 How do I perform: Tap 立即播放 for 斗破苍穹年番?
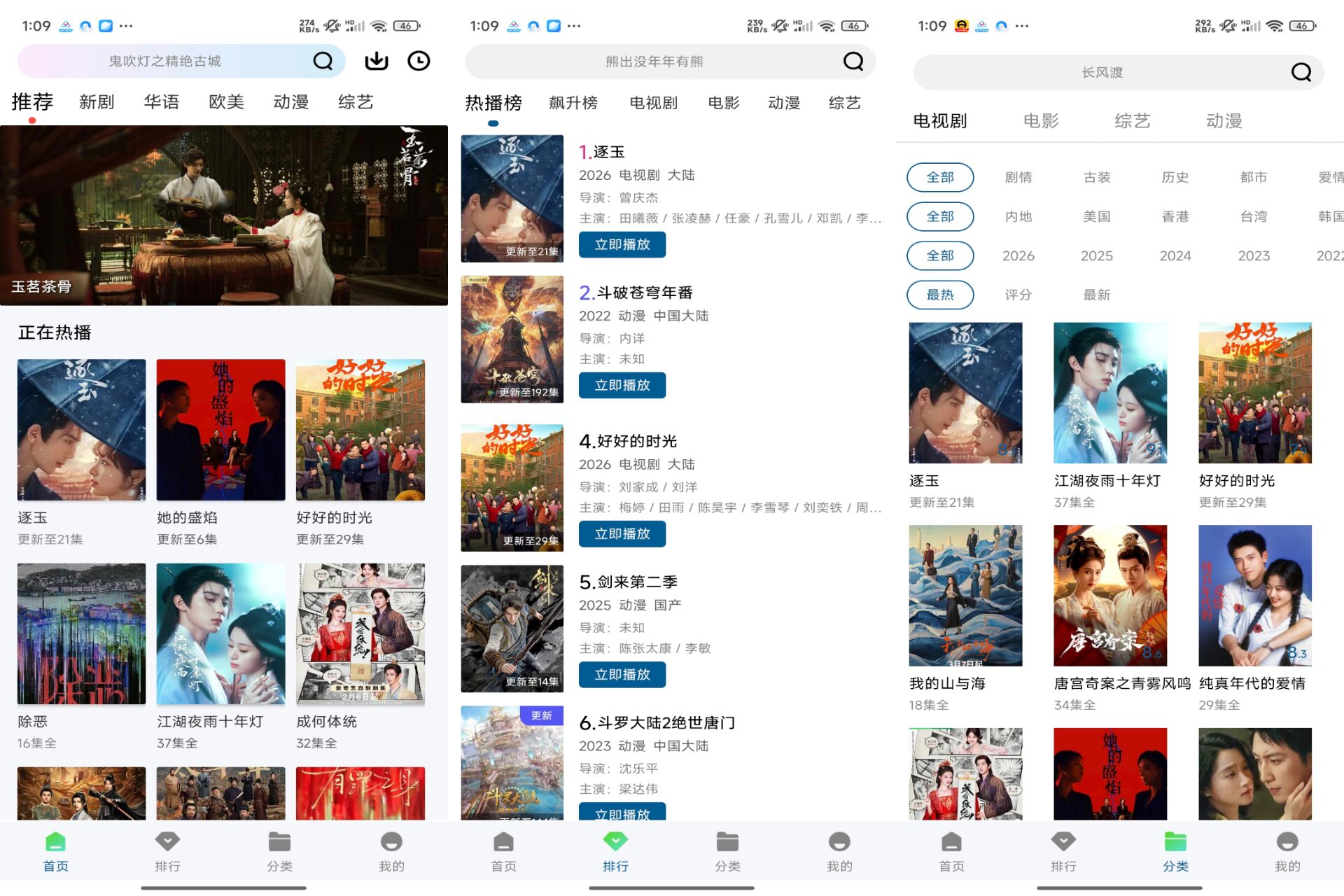(622, 385)
